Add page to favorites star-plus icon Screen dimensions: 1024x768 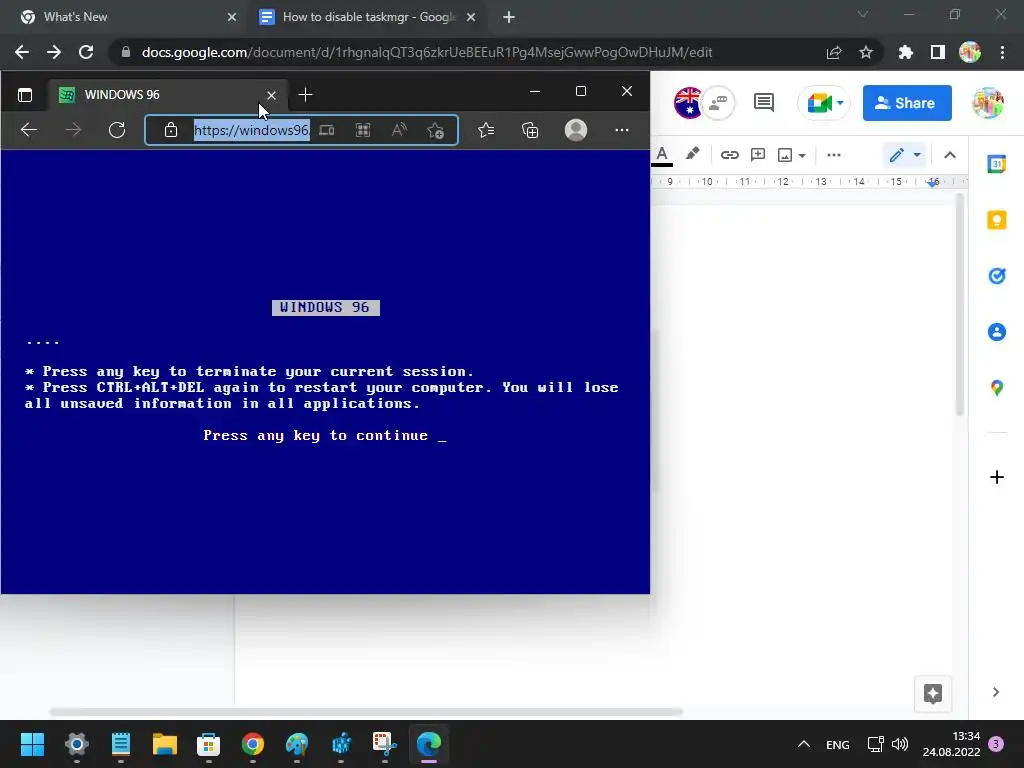click(436, 130)
